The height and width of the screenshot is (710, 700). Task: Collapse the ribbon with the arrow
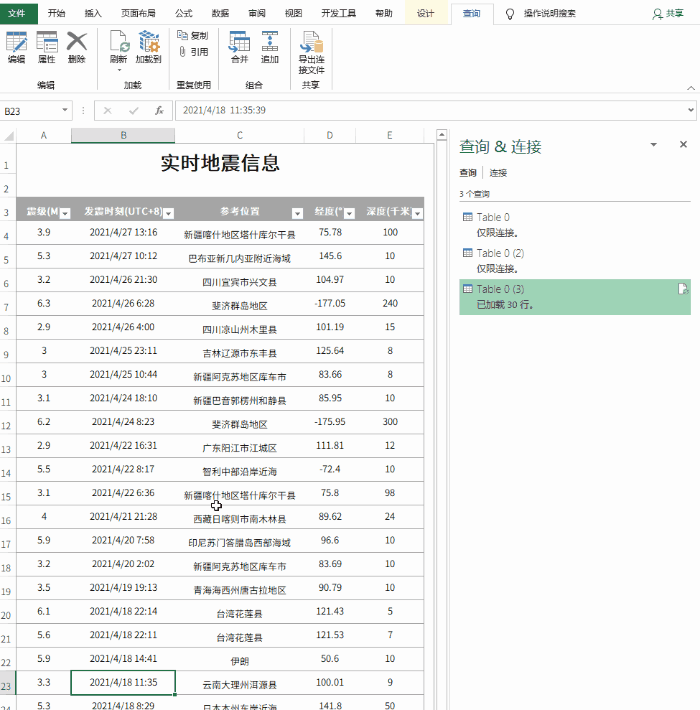click(691, 88)
